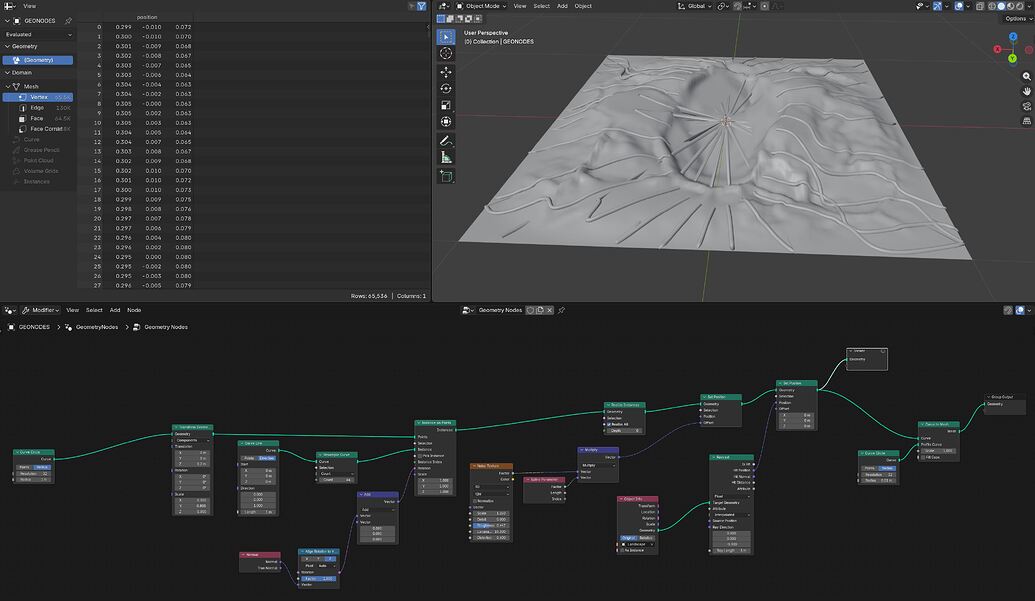This screenshot has width=1035, height=601.
Task: Open the Modifier node tree type dropdown
Action: (41, 310)
